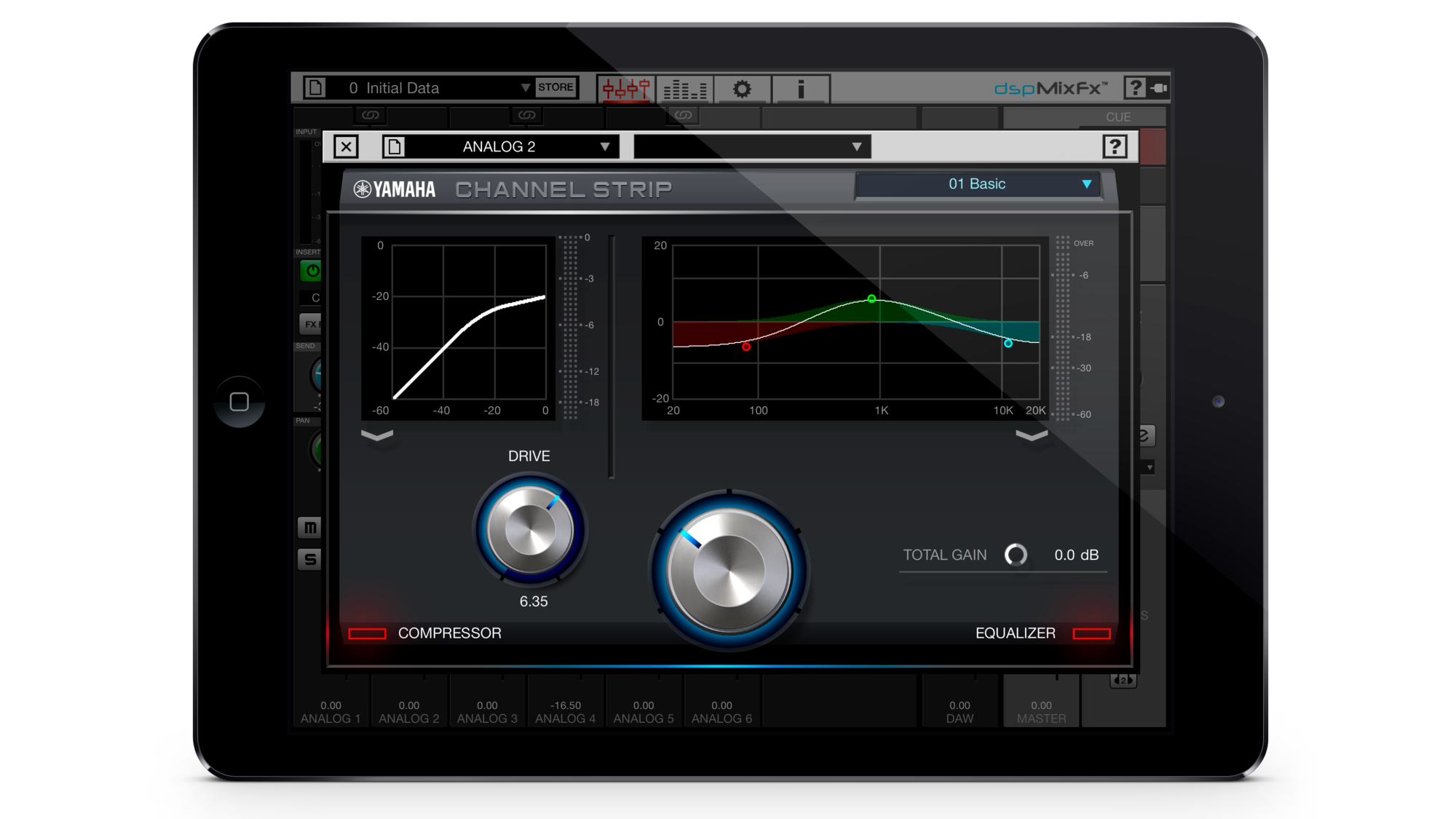This screenshot has width=1456, height=819.
Task: Click the DRIVE value 6.35
Action: (x=534, y=601)
